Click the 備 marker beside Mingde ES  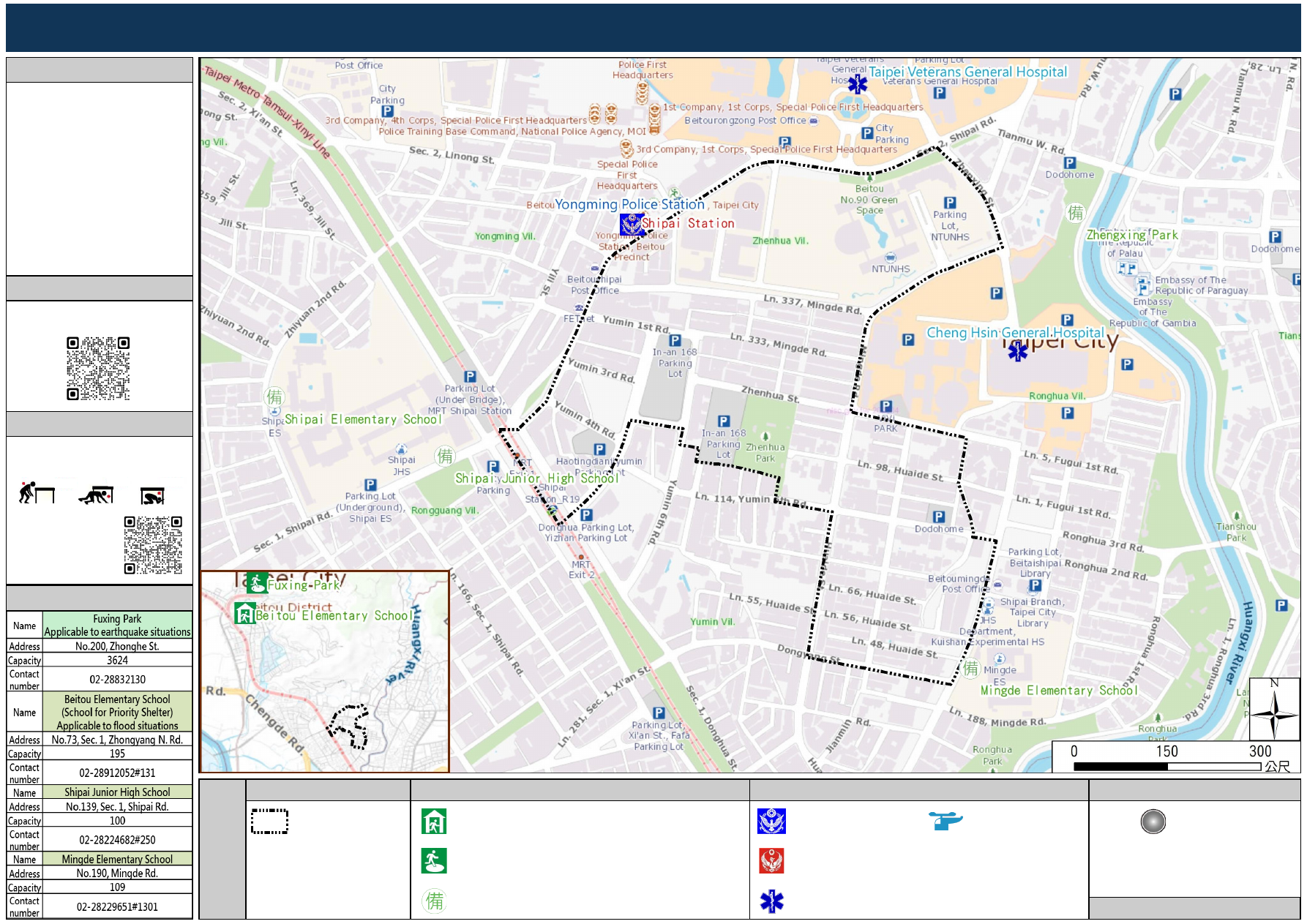pos(970,668)
